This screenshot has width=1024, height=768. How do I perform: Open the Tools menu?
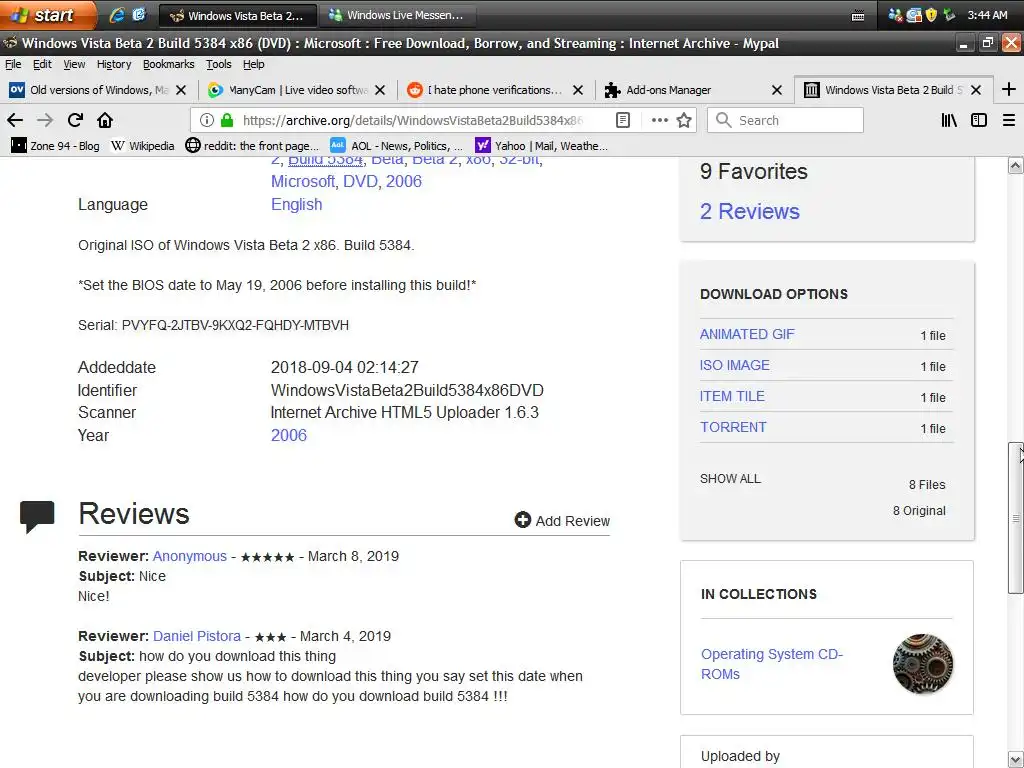click(x=219, y=64)
